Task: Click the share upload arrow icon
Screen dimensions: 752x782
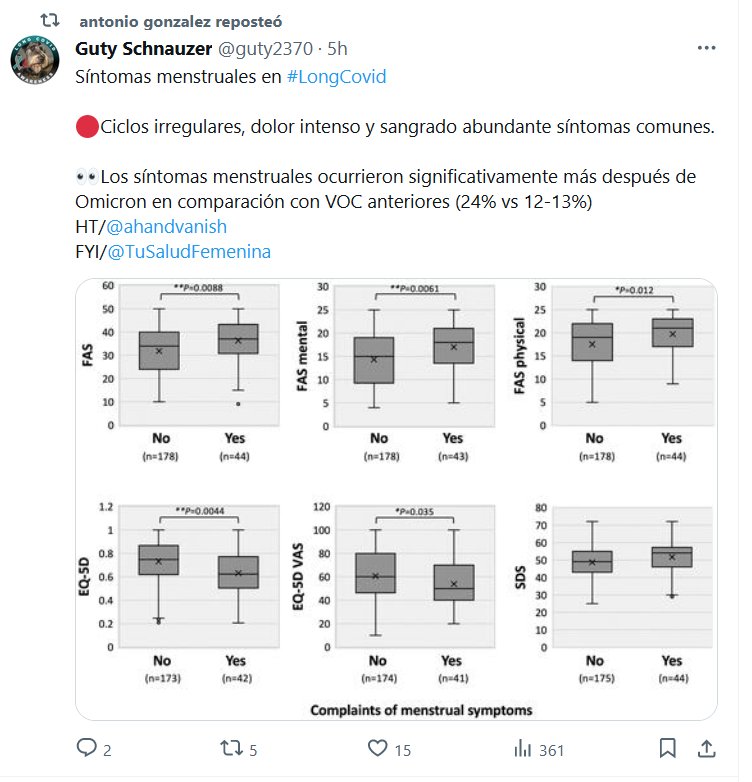Action: (705, 747)
